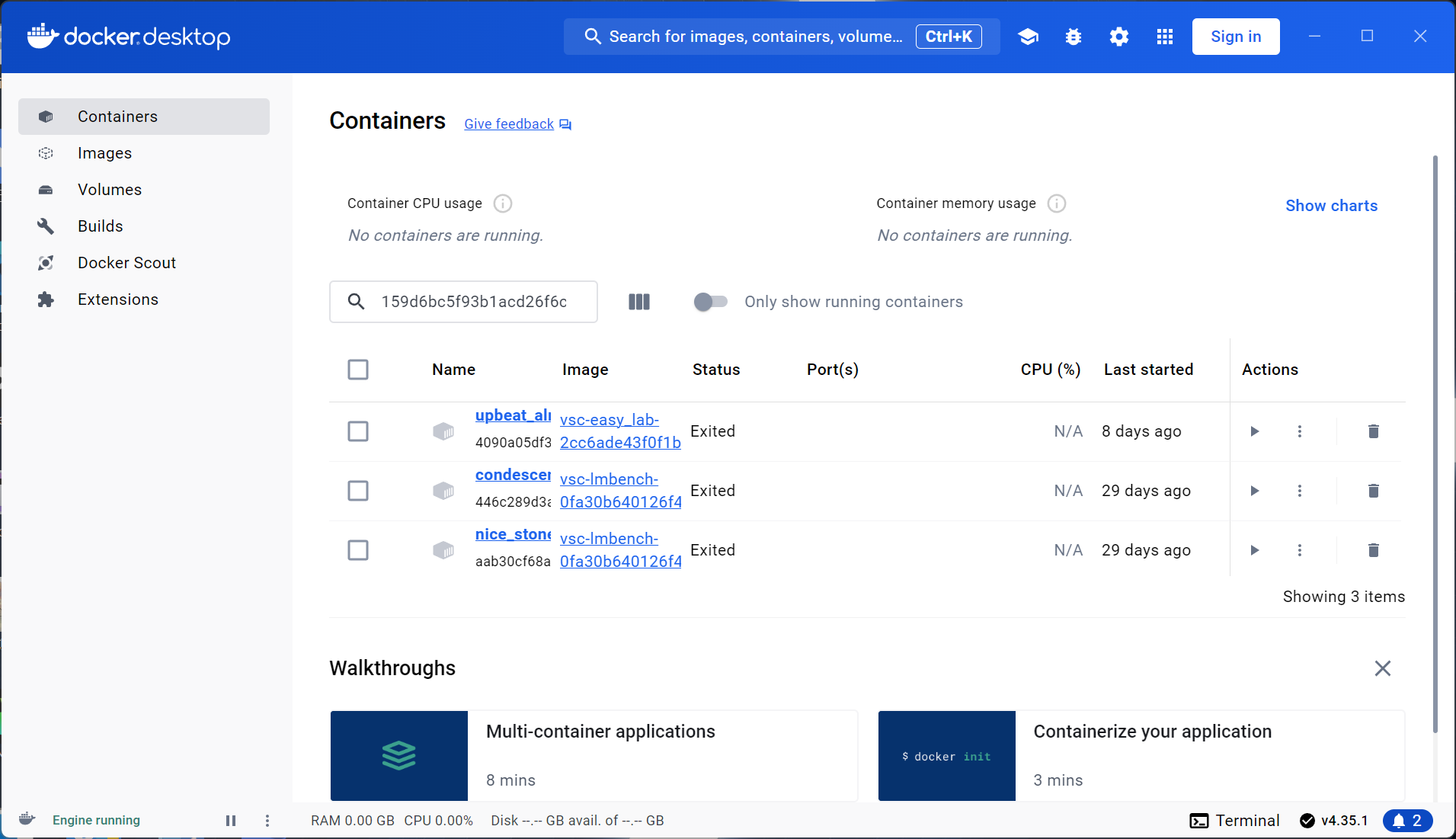This screenshot has height=839, width=1456.
Task: Open the apps grid menu icon
Action: tap(1165, 37)
